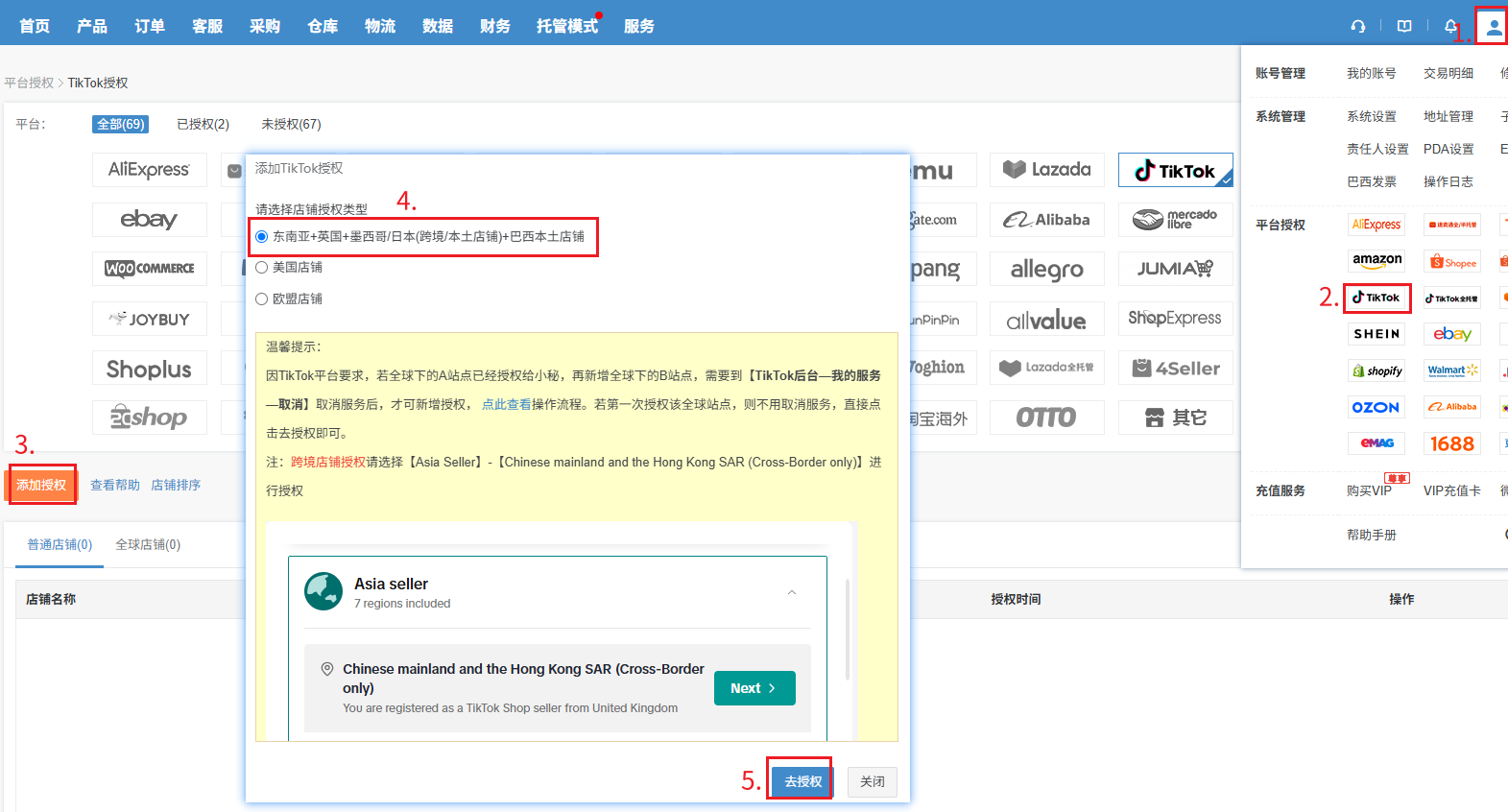Open 交易明细 in account panel
The image size is (1508, 812).
pos(1448,73)
